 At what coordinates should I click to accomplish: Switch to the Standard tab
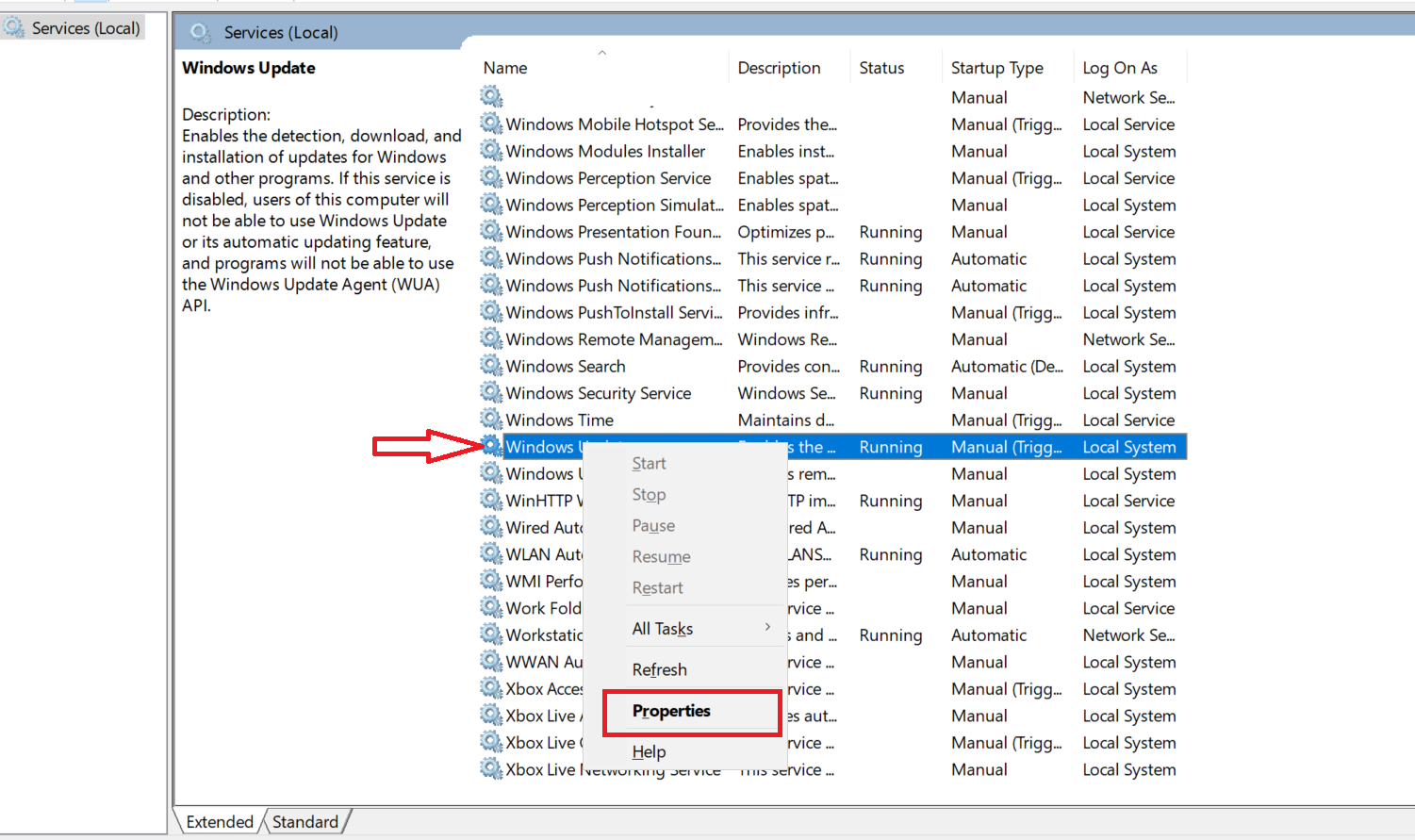pos(304,822)
